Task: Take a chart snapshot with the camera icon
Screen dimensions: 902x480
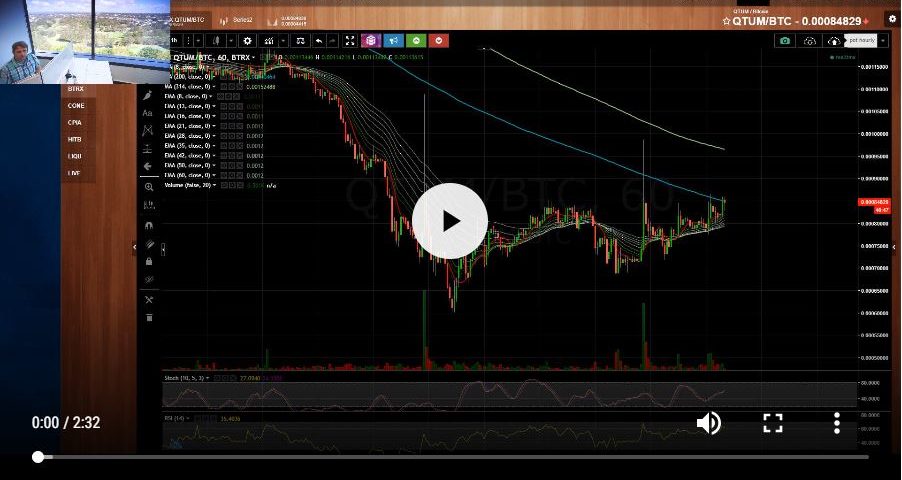Action: coord(785,41)
